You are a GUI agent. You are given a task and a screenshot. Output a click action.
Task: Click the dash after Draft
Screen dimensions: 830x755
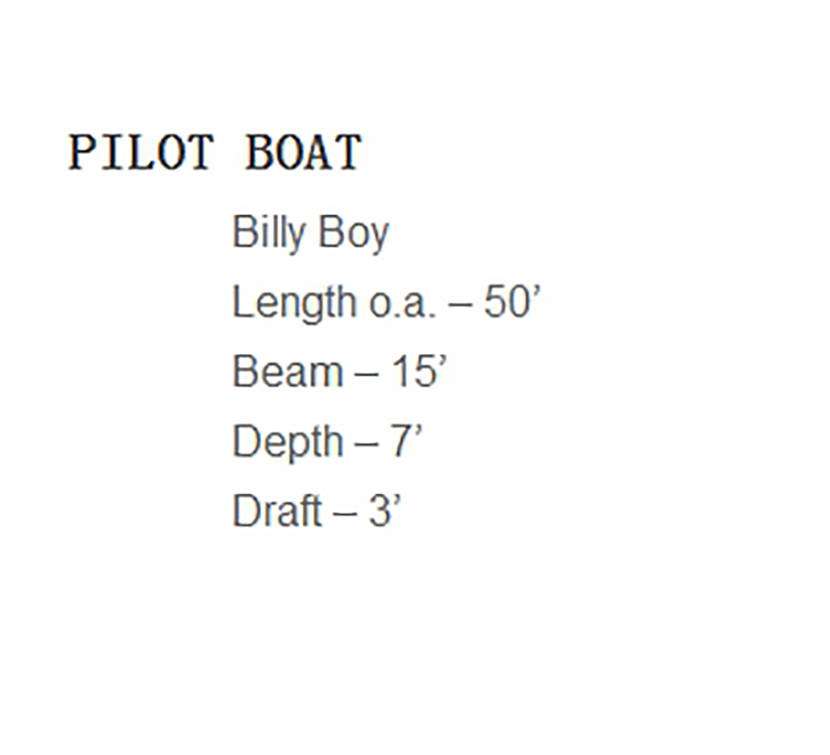coord(345,511)
